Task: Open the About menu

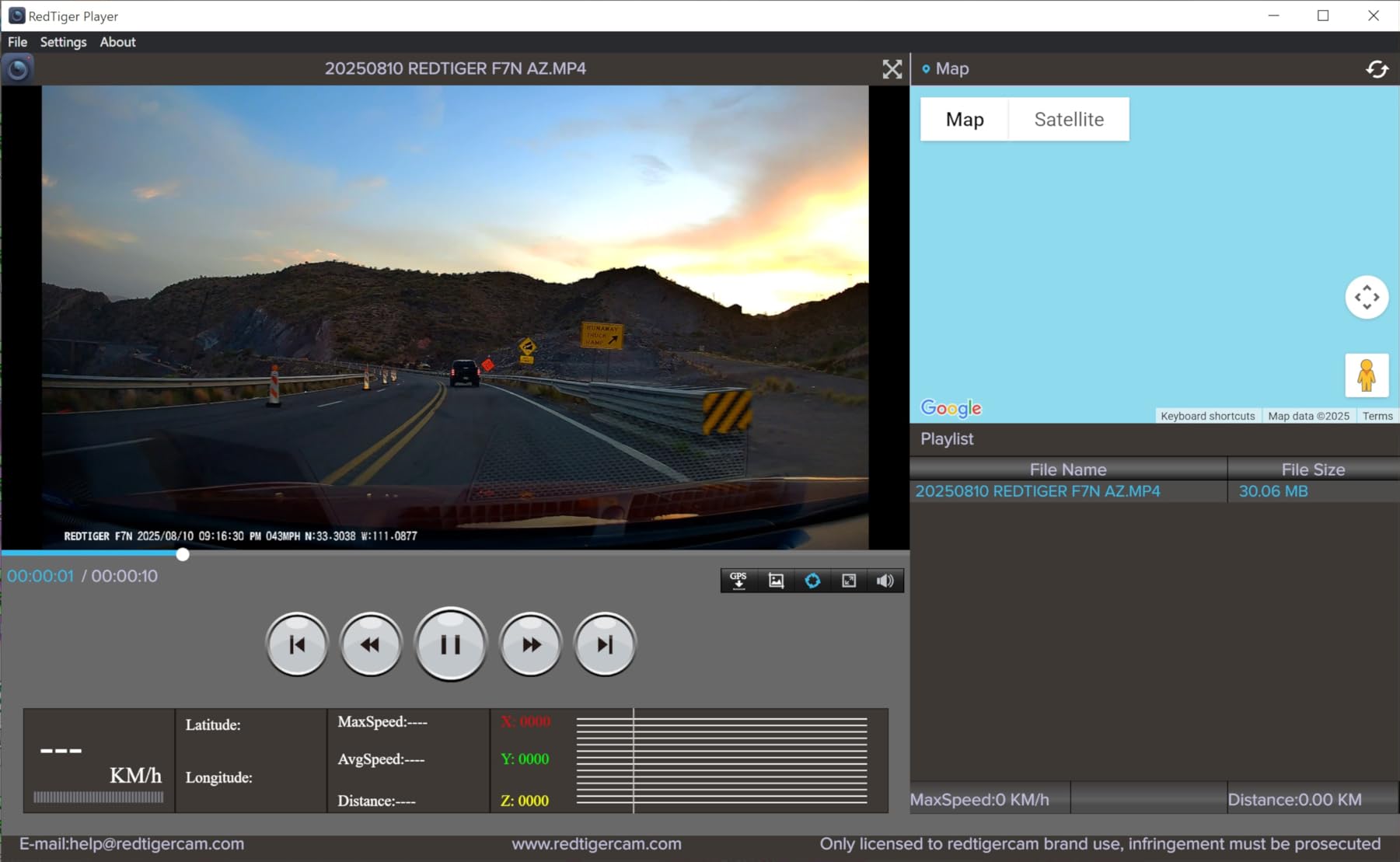Action: [117, 42]
